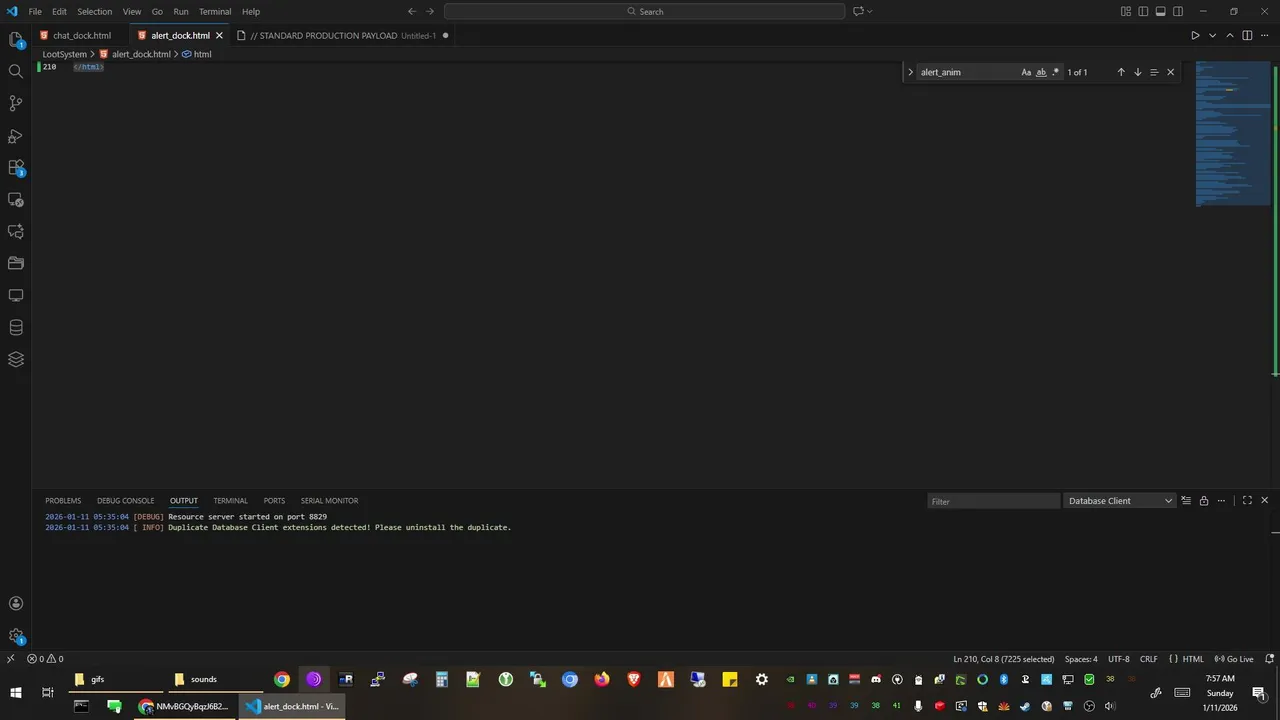Close the alert_dock.html tab
This screenshot has height=720, width=1280.
pyautogui.click(x=219, y=36)
